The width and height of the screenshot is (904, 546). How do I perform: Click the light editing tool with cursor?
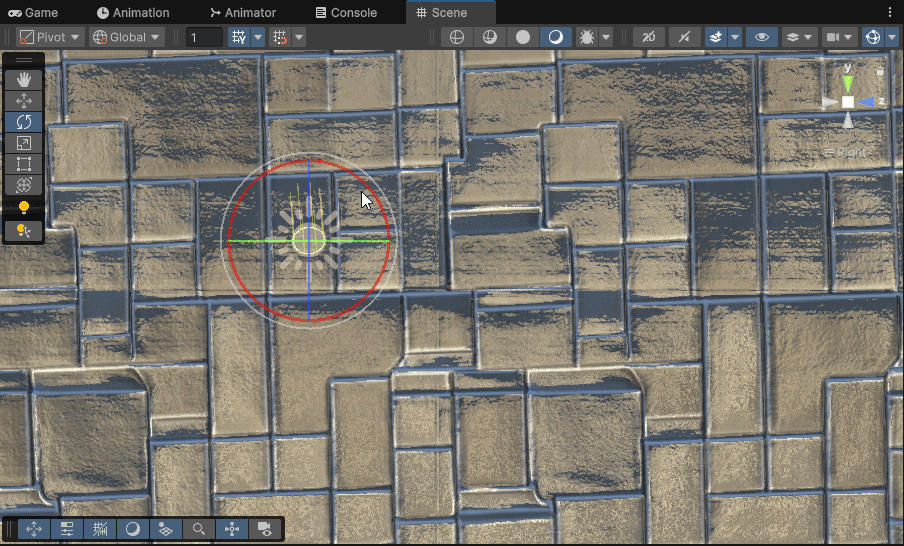tap(24, 231)
